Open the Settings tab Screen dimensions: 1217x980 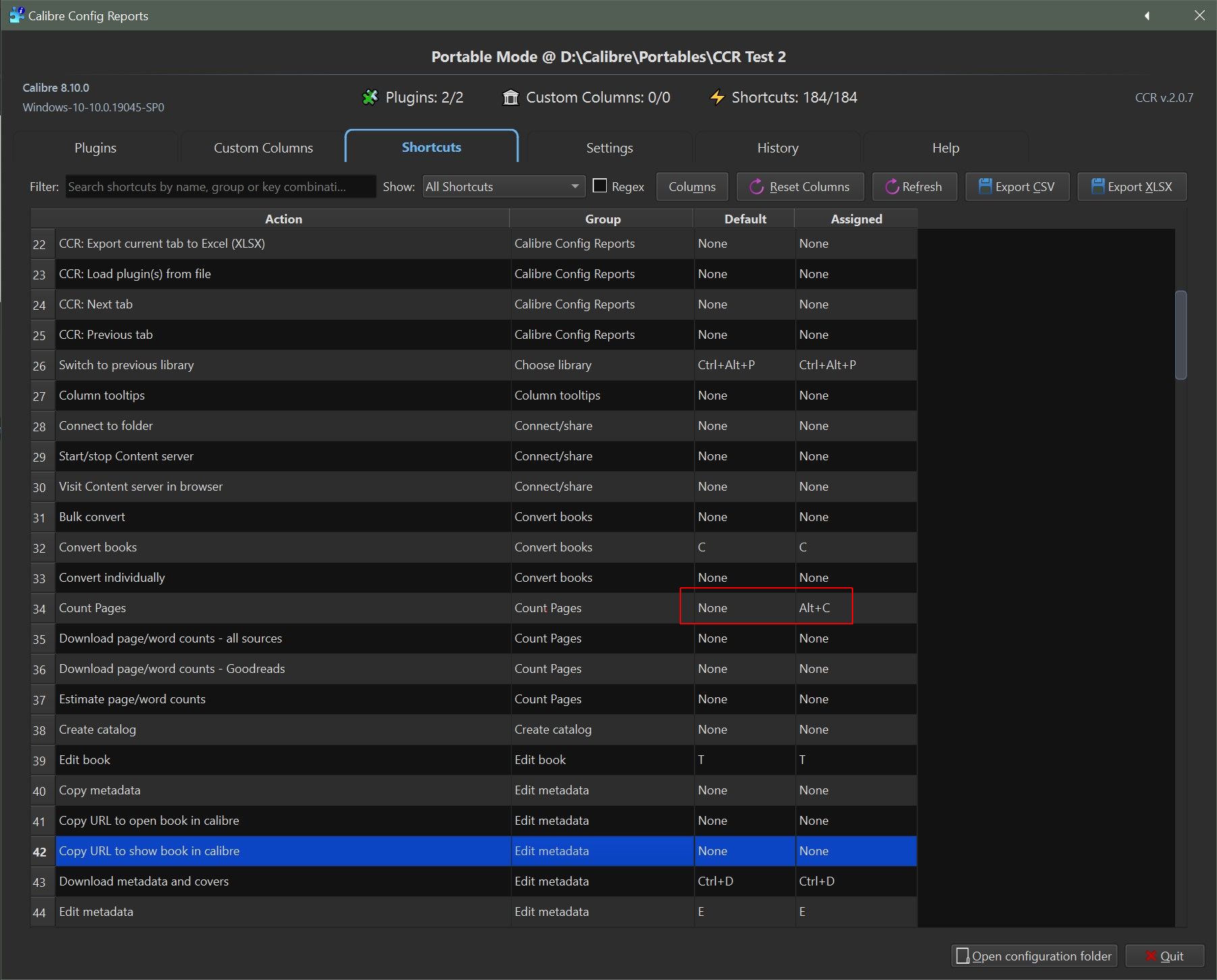(x=610, y=148)
